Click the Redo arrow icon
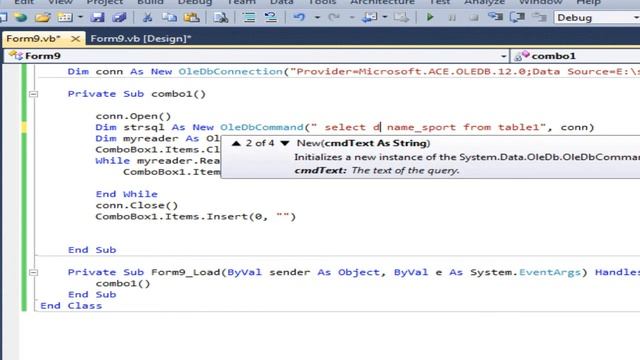The height and width of the screenshot is (360, 640). (x=334, y=18)
